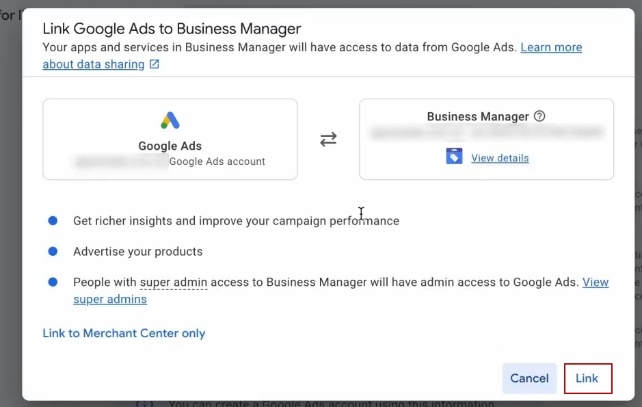Select the Business Manager card heading
This screenshot has width=642, height=407.
(x=479, y=116)
